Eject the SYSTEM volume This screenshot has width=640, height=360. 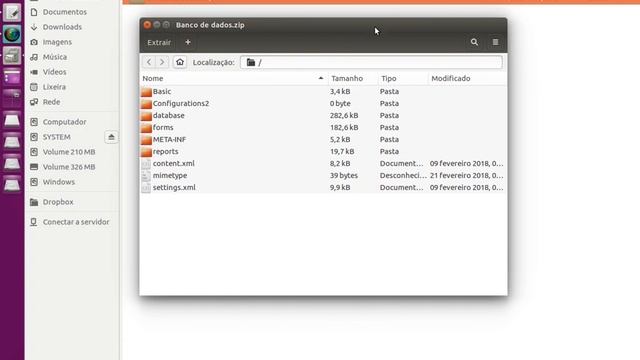coord(111,137)
